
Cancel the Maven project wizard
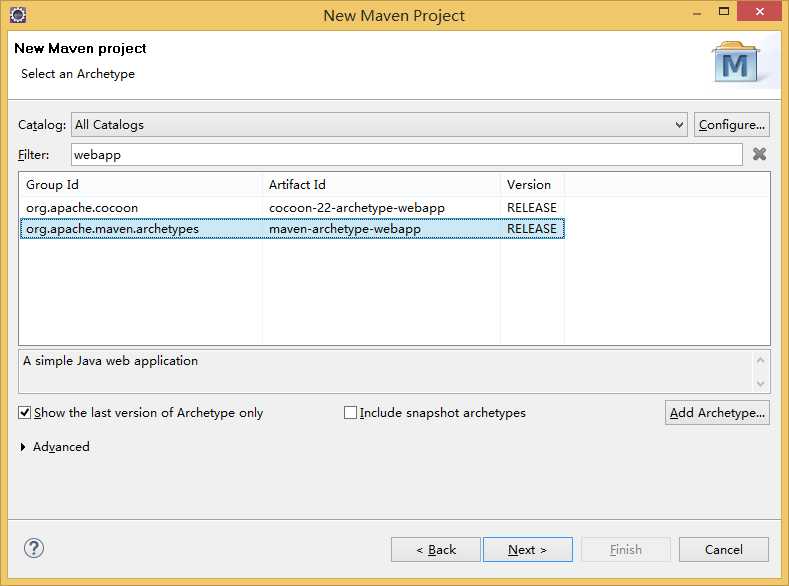coord(724,549)
